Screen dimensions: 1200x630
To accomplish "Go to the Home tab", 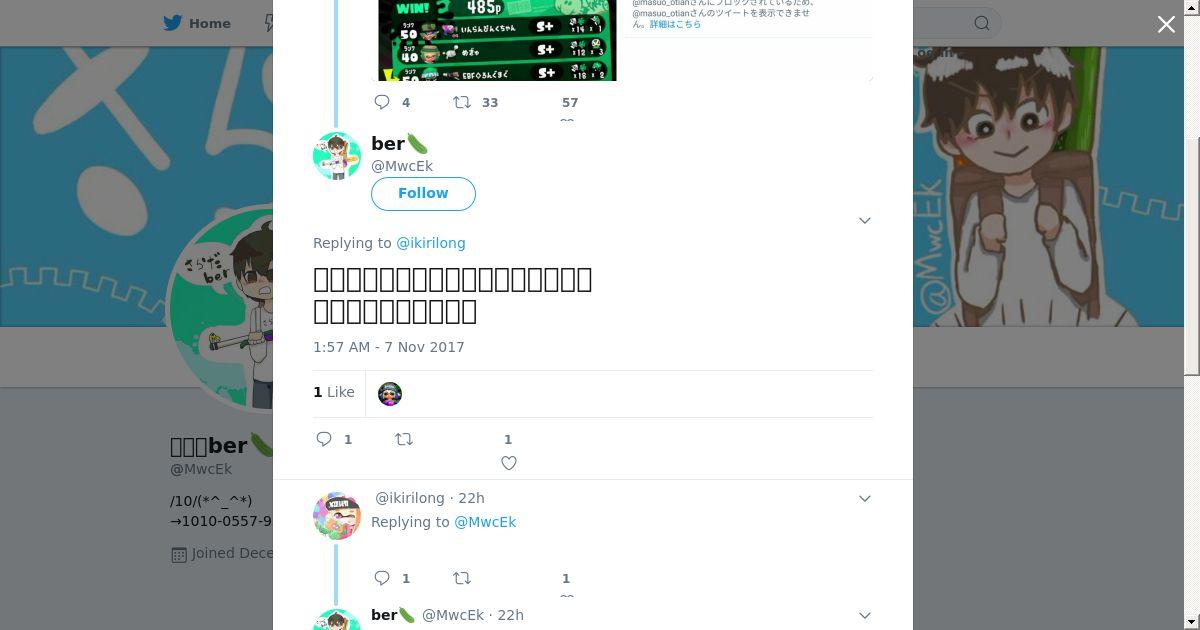I will pyautogui.click(x=197, y=23).
